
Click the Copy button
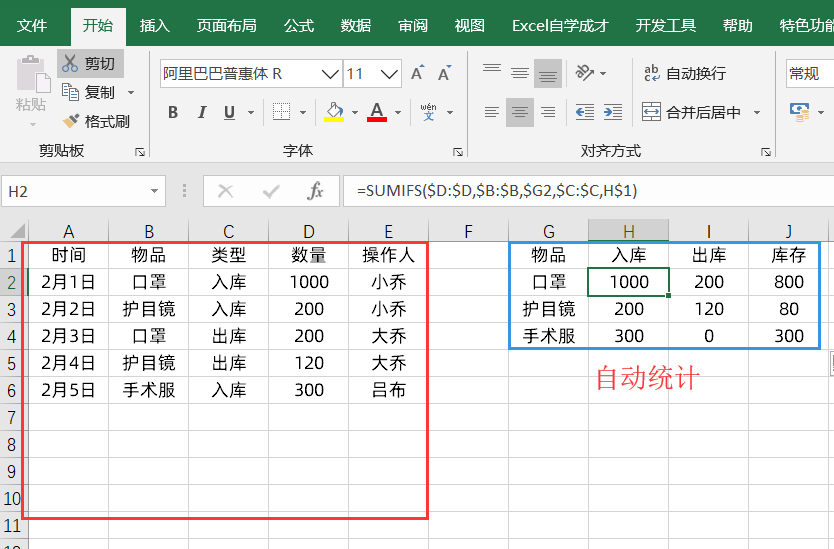click(x=89, y=93)
